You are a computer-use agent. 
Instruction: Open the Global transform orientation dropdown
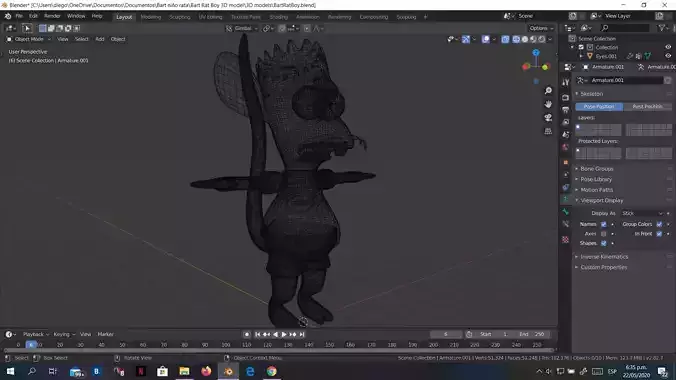(242, 28)
